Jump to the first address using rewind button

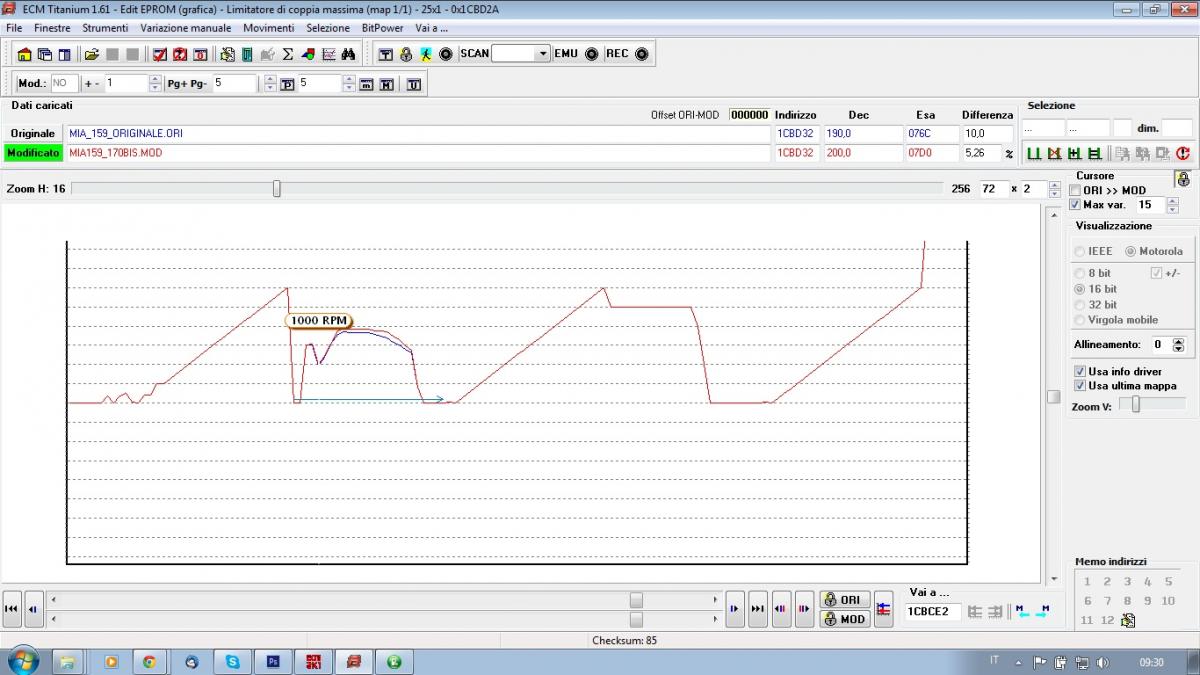[11, 608]
